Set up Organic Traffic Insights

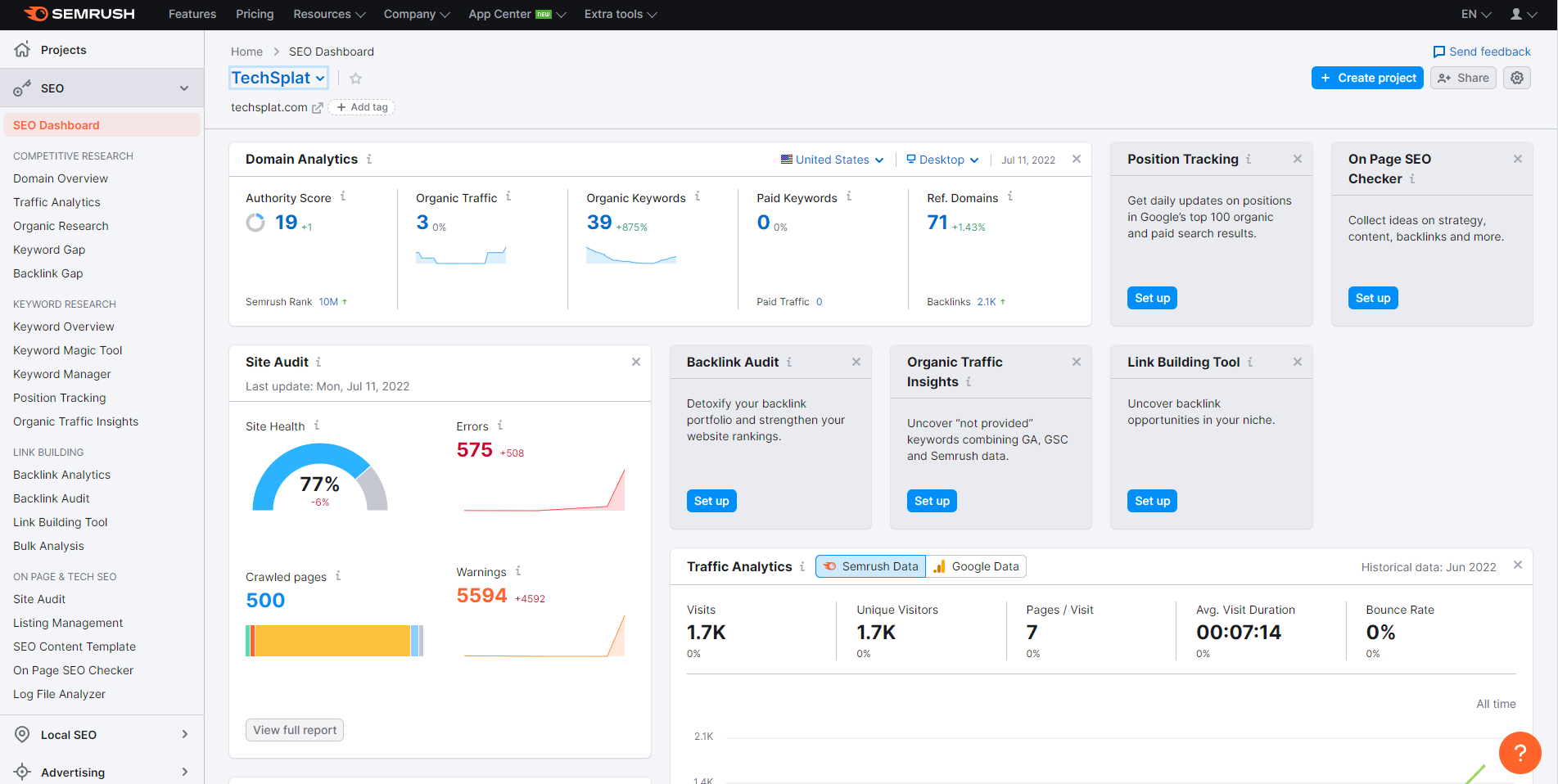932,501
